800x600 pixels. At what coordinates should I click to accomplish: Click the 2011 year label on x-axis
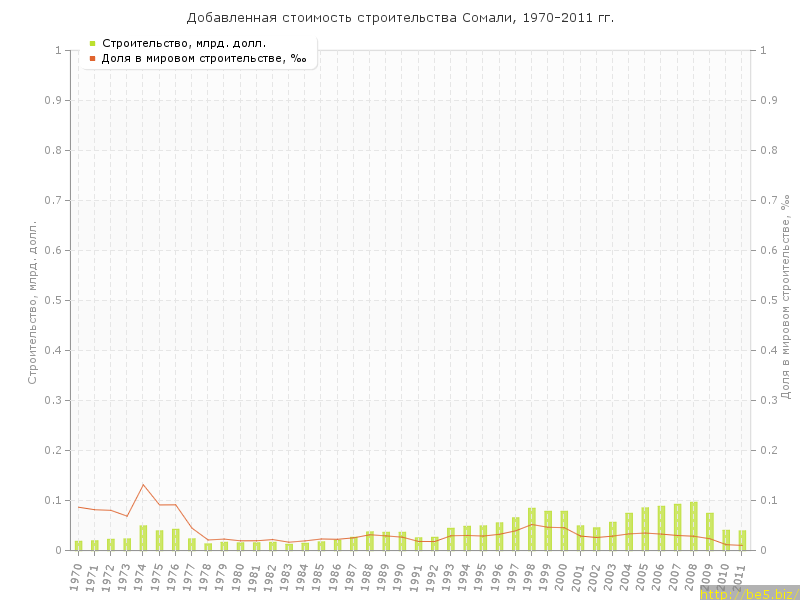741,575
